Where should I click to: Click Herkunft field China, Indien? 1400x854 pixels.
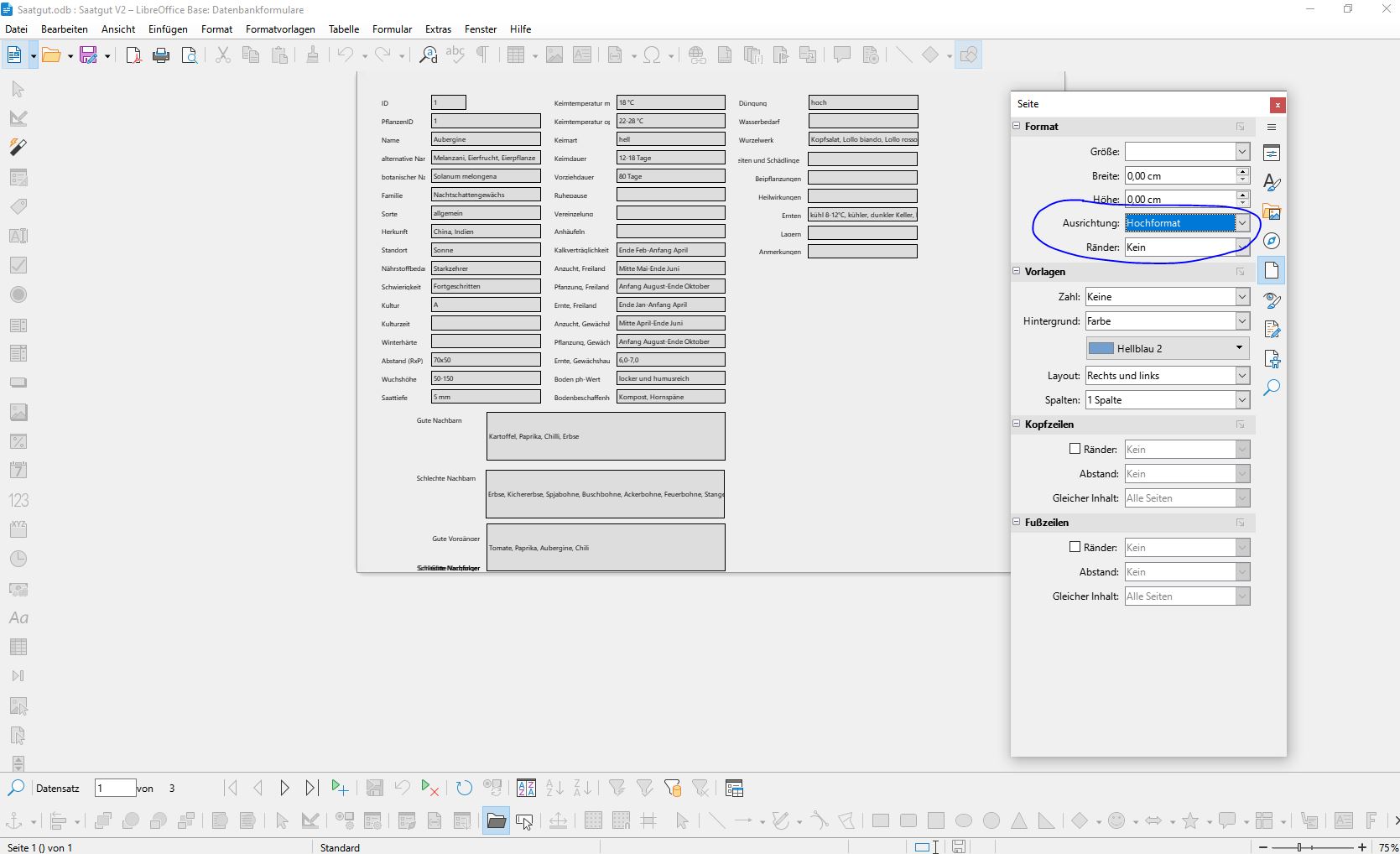coord(486,232)
